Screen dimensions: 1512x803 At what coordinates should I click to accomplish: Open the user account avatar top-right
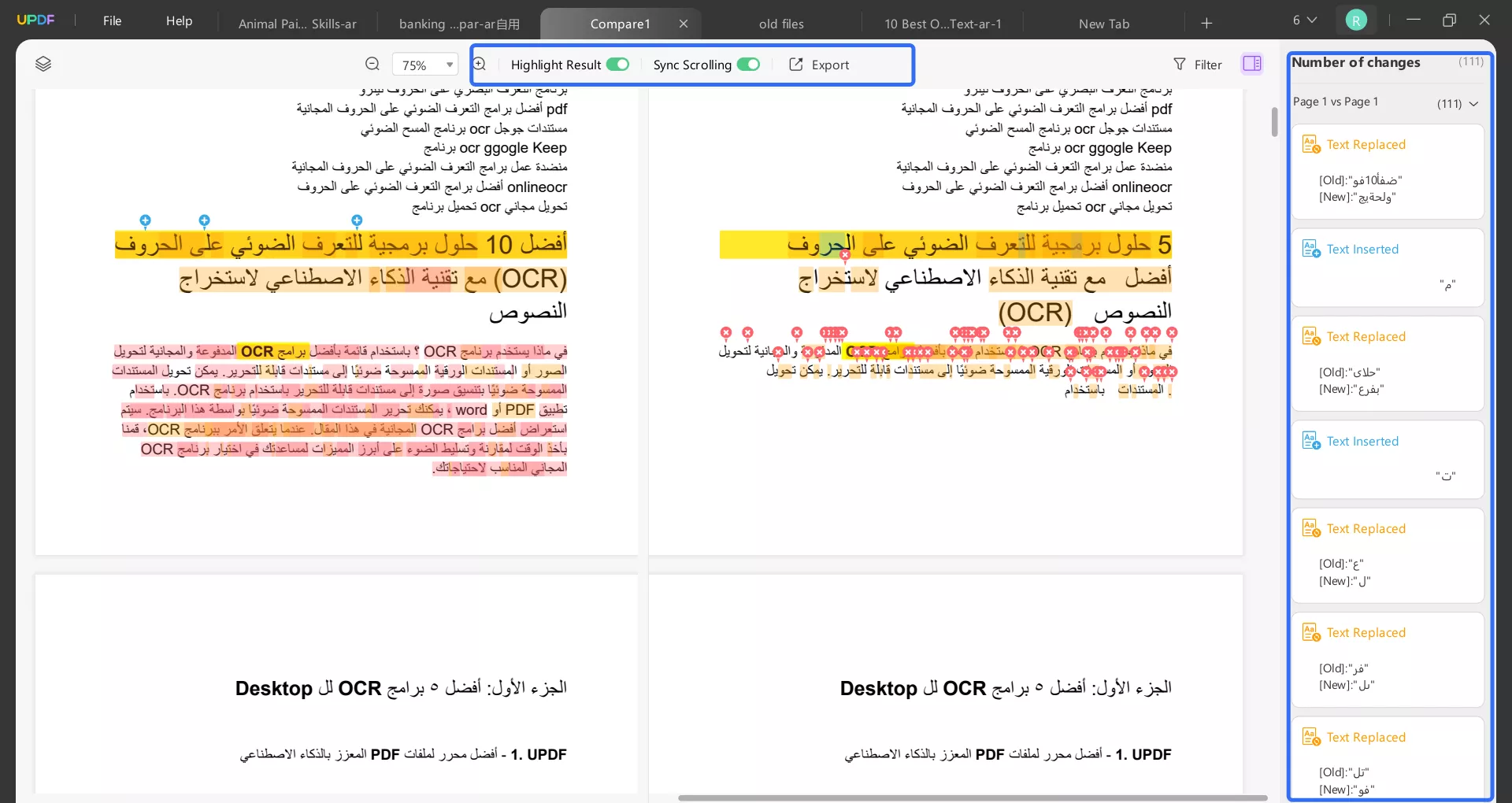click(1356, 20)
